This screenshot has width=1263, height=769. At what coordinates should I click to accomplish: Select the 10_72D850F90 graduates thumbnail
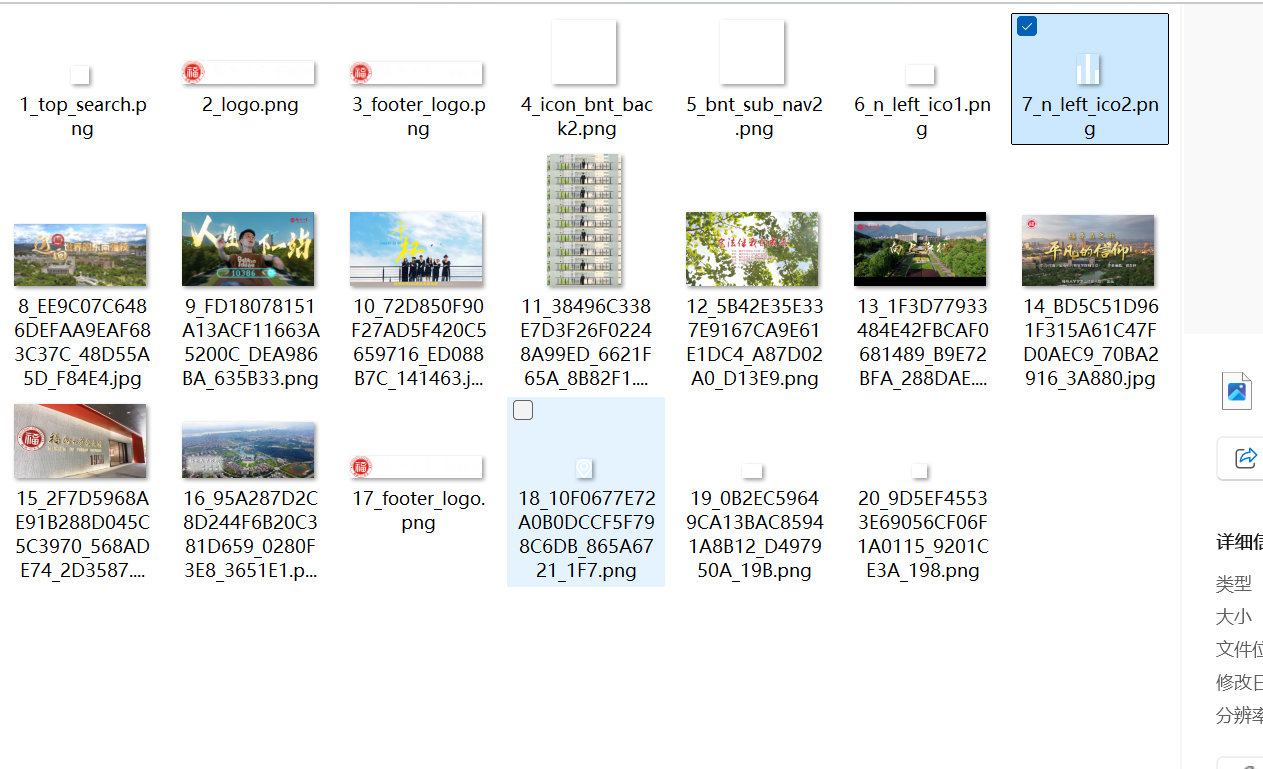click(x=416, y=249)
